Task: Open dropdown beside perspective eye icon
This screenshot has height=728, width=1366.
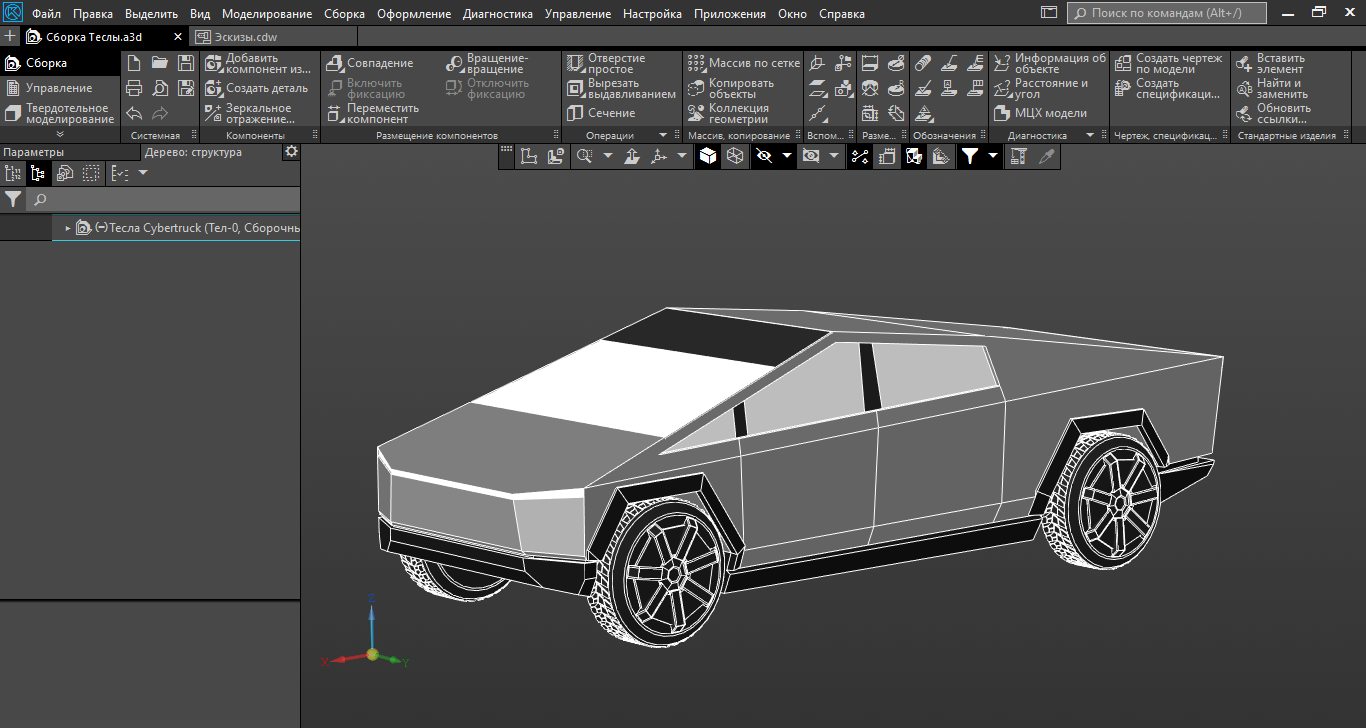Action: (833, 156)
